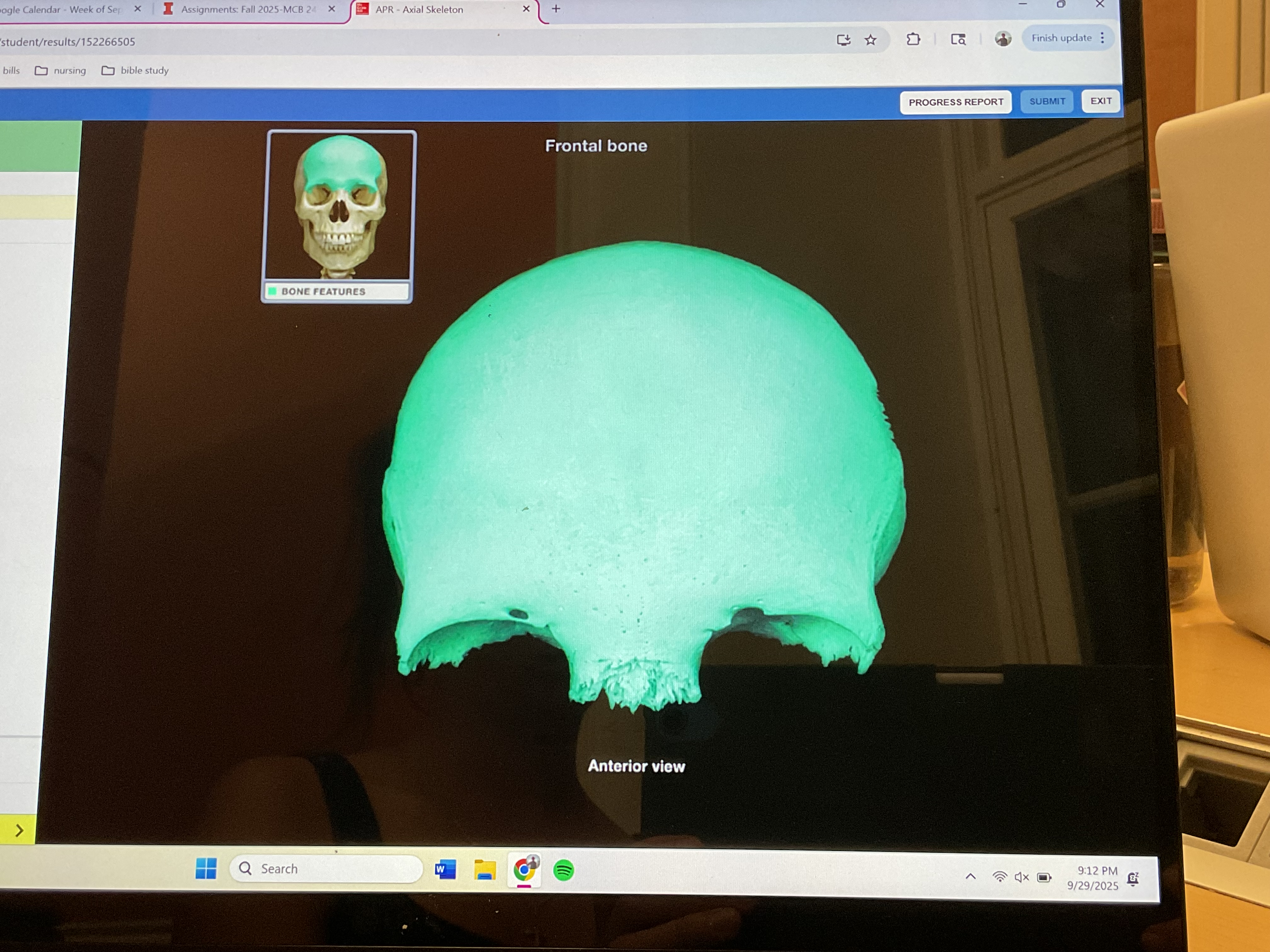Click the bookmark star icon
The image size is (1270, 952).
[x=870, y=40]
